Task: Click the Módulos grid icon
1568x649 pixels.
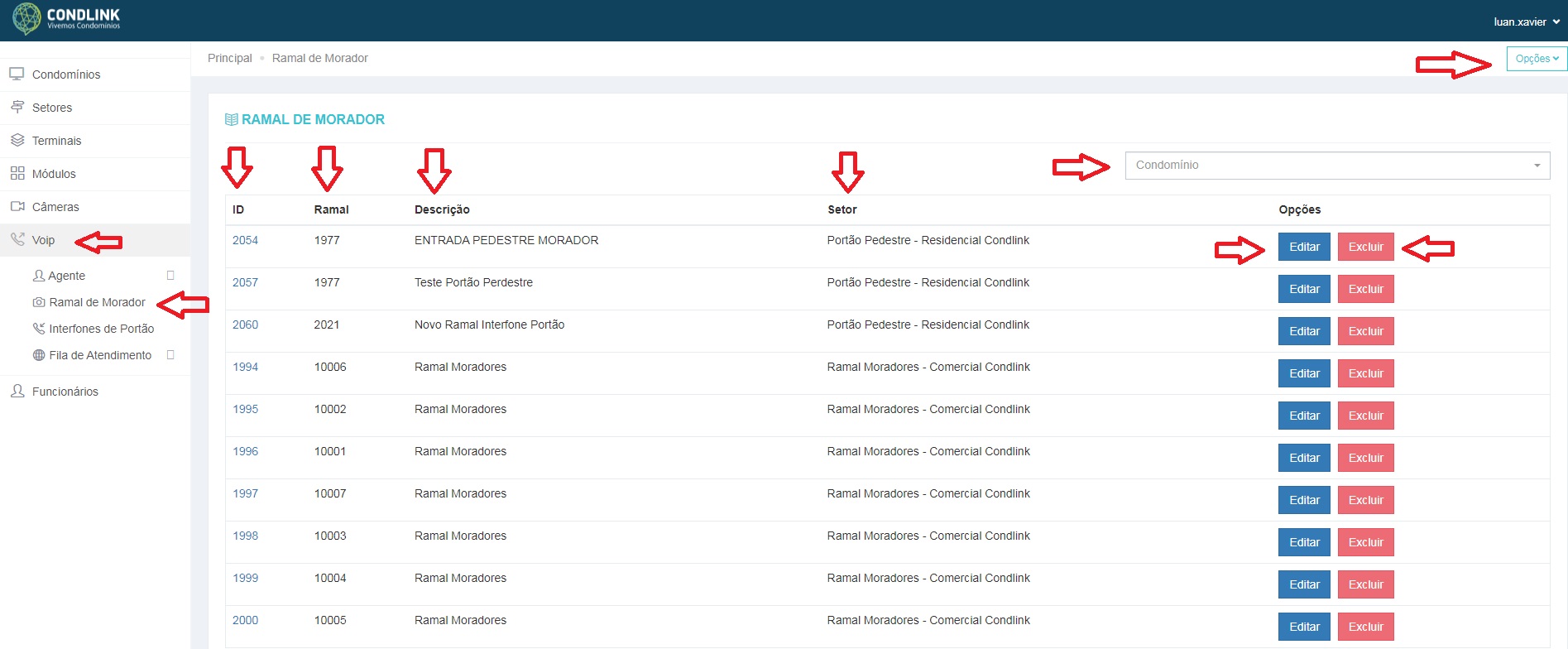Action: point(17,174)
